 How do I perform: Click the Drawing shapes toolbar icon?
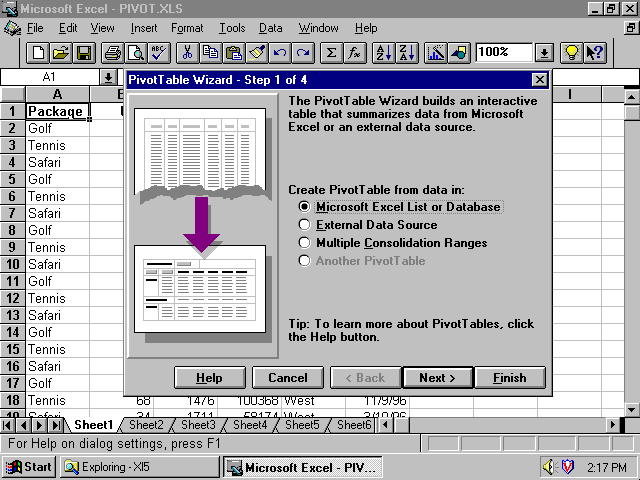[459, 53]
